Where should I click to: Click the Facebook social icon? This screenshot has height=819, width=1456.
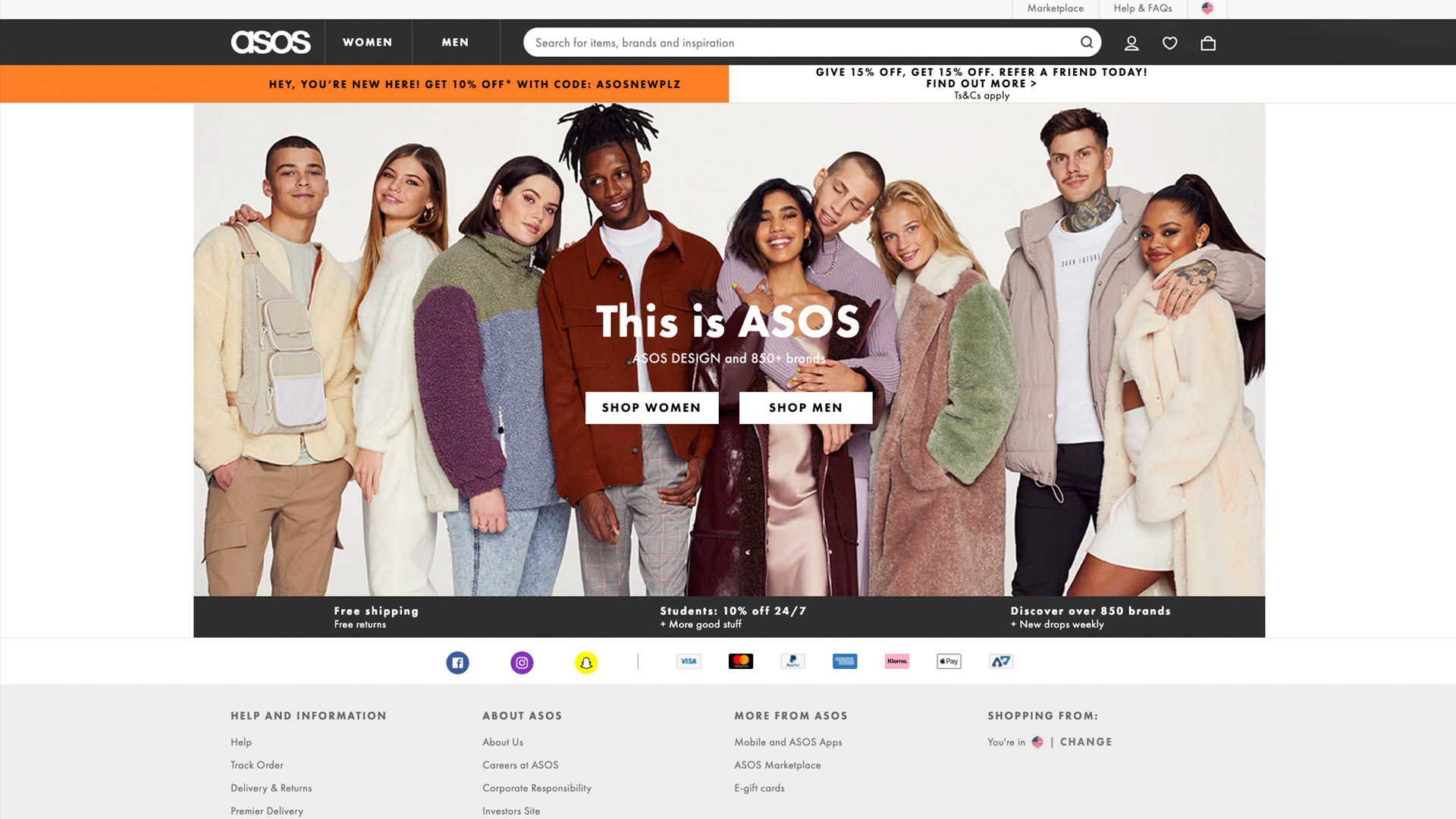point(457,662)
